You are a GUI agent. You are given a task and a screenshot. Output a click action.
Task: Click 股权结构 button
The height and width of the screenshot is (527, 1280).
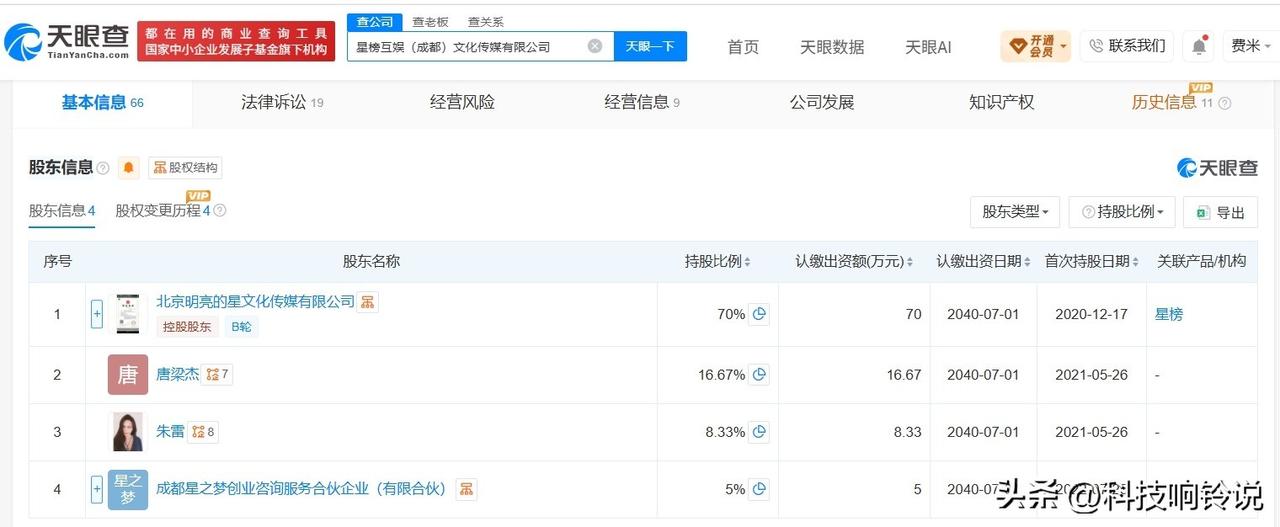pos(185,168)
